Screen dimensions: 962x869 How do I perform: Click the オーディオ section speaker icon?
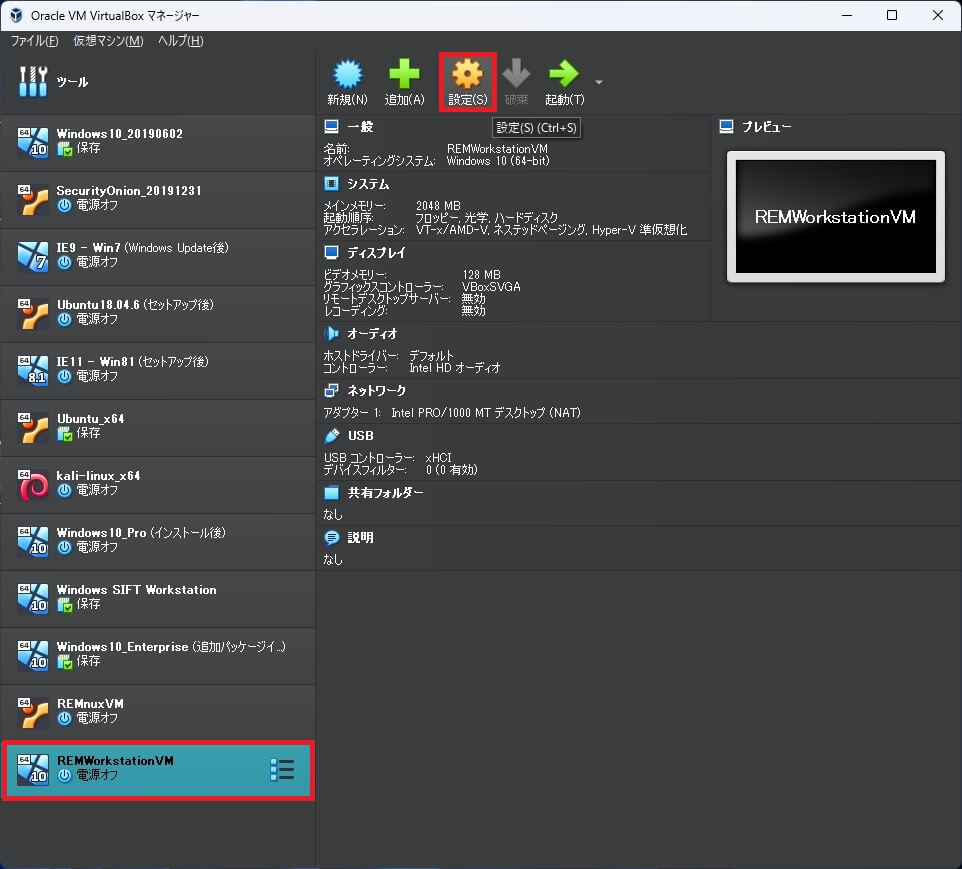coord(331,333)
